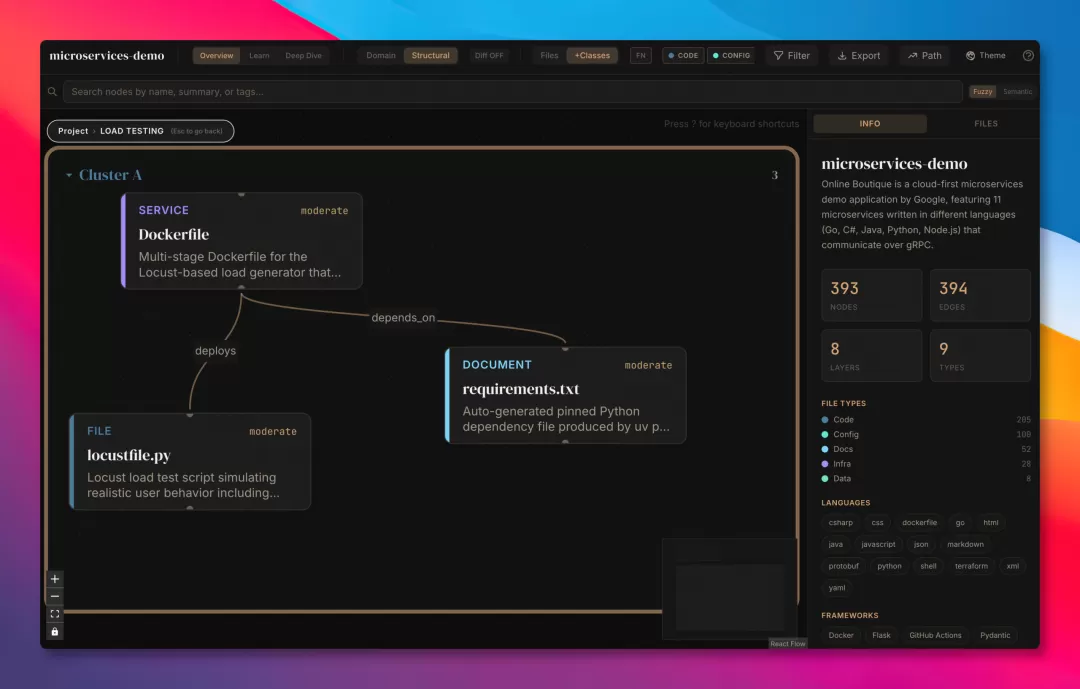The image size is (1080, 689).
Task: Zoom out of the graph canvas
Action: [55, 597]
